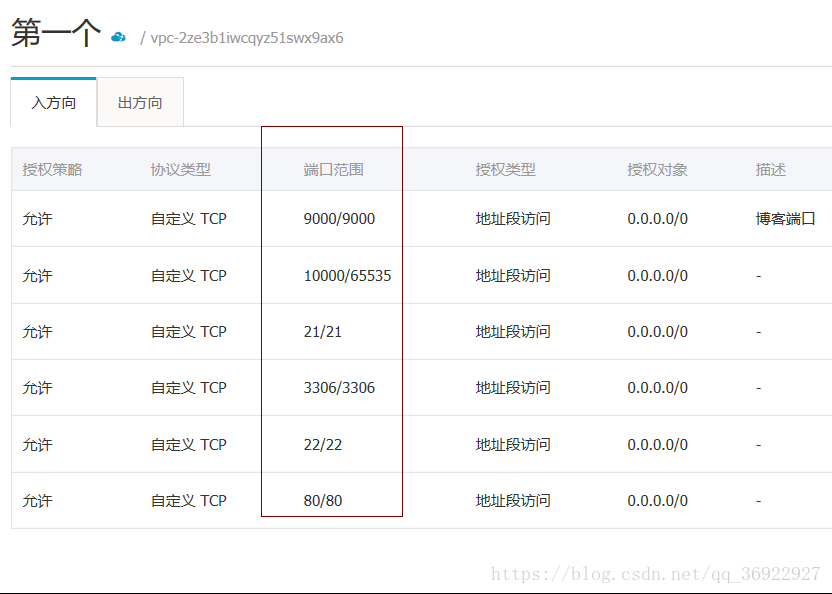
Task: Click 地址段访问 in the 3306/3306 row
Action: click(513, 388)
